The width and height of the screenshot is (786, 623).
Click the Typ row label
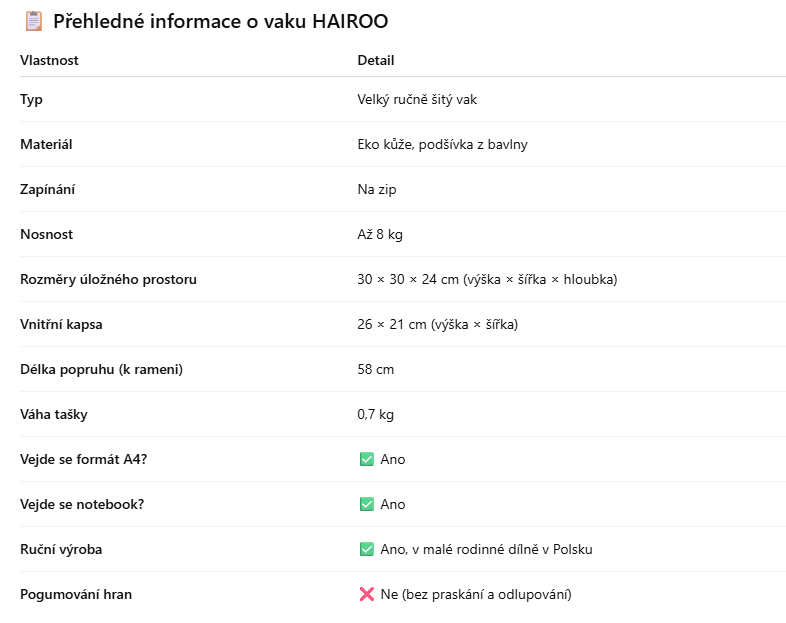31,100
